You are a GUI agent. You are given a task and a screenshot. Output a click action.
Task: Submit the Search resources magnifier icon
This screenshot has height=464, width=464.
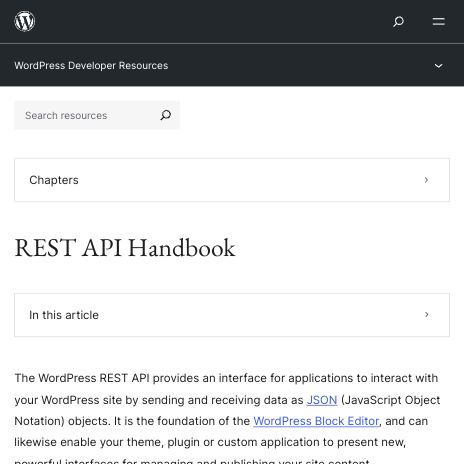tap(166, 115)
